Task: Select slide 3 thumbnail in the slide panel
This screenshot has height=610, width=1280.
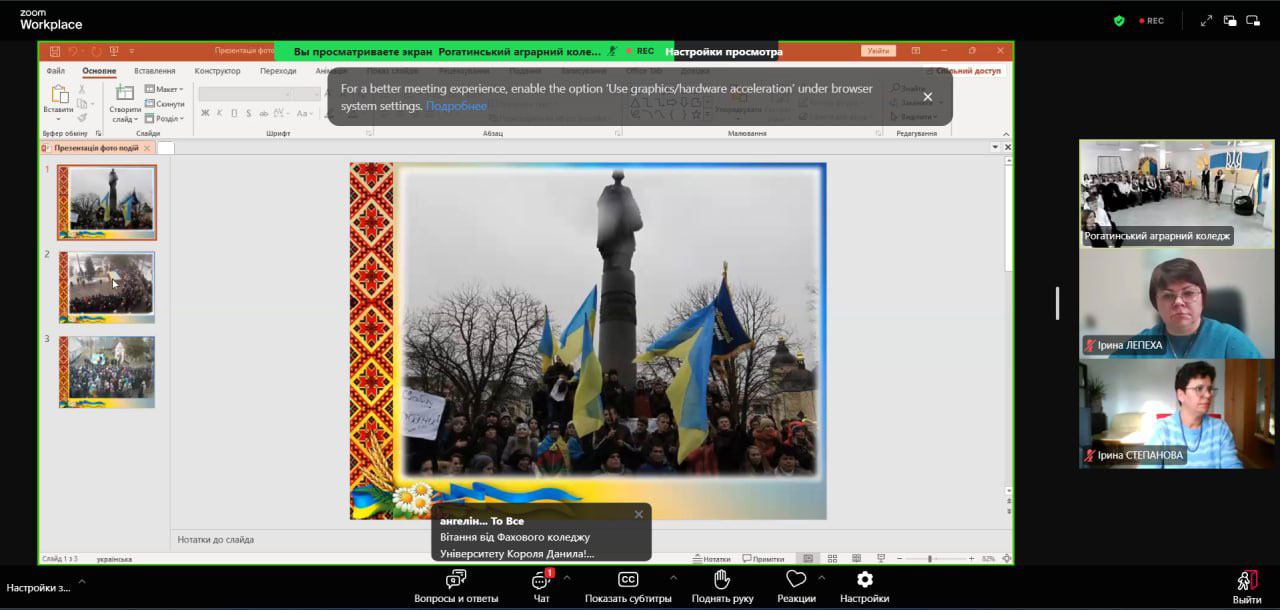Action: click(107, 371)
